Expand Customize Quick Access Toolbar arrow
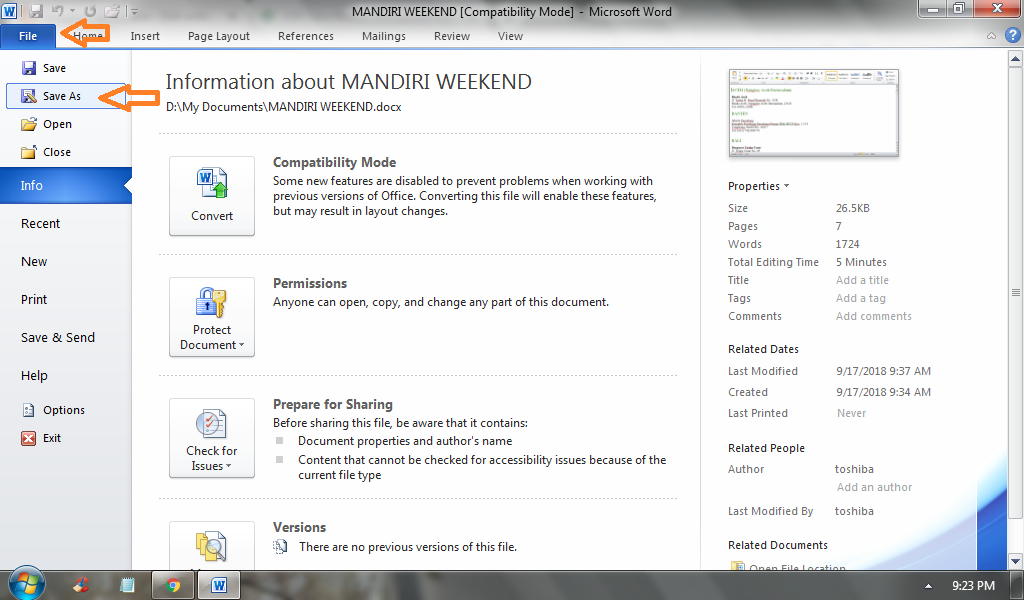 (134, 11)
